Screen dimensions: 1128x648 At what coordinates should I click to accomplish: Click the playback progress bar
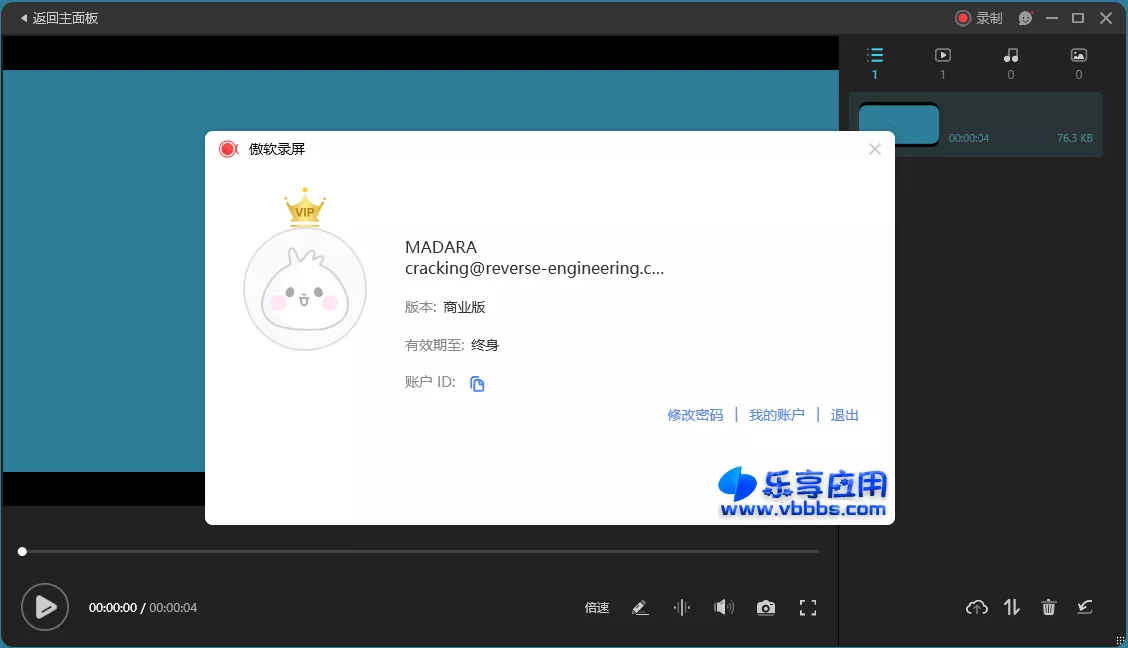(420, 550)
